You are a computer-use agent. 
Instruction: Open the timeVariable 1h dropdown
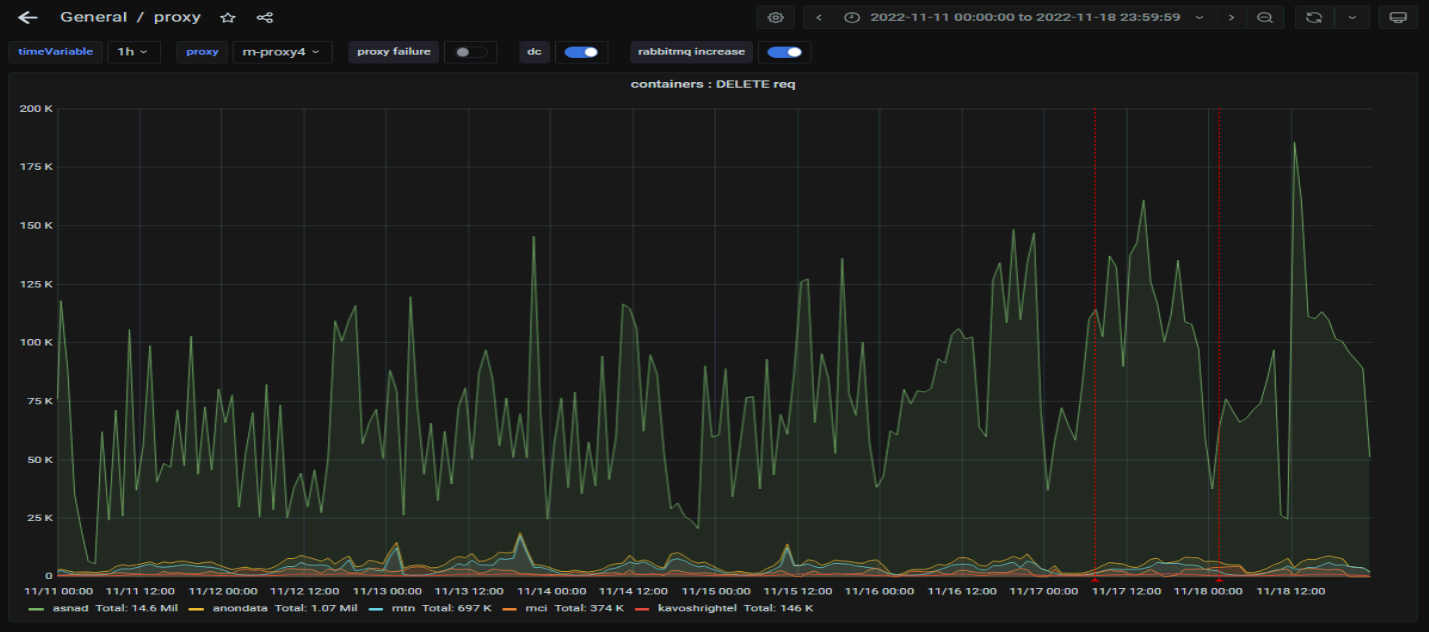click(133, 52)
